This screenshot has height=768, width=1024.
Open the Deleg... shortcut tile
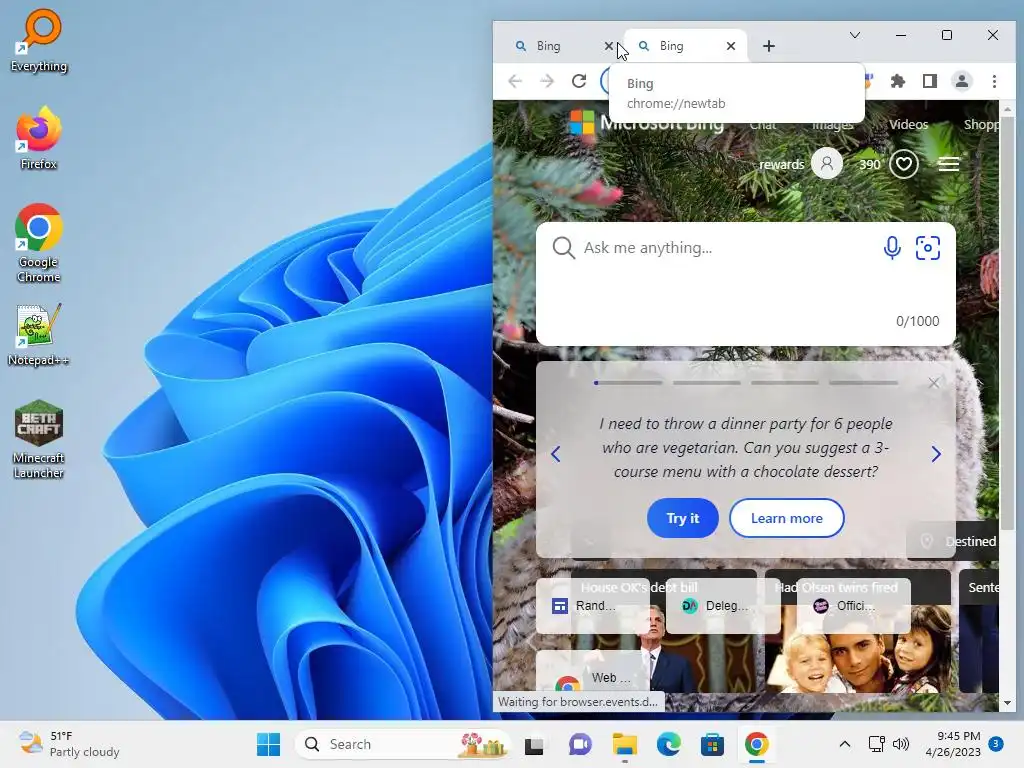(724, 605)
